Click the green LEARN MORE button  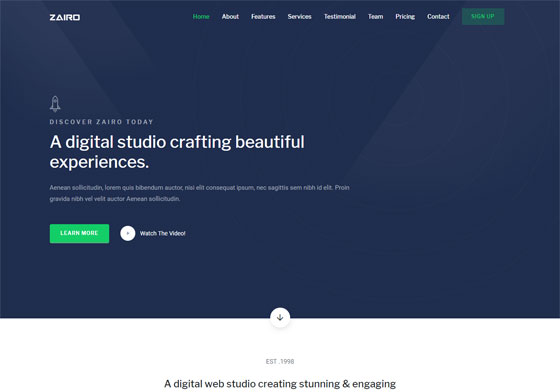[x=79, y=233]
